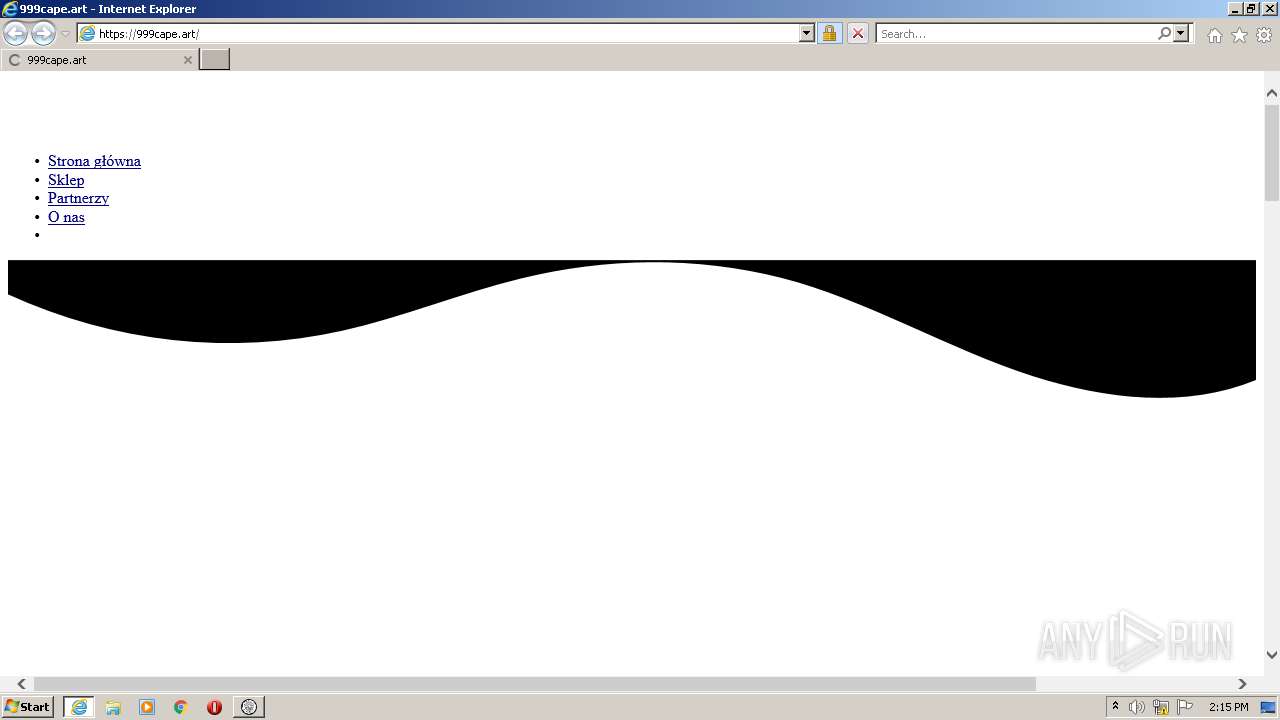
Task: Close the 999cape.art tab
Action: point(187,60)
